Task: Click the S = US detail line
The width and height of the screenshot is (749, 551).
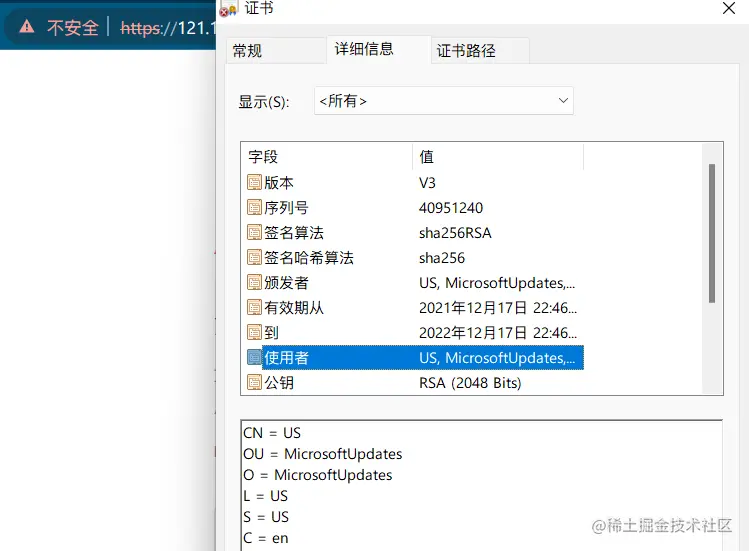Action: coord(266,517)
